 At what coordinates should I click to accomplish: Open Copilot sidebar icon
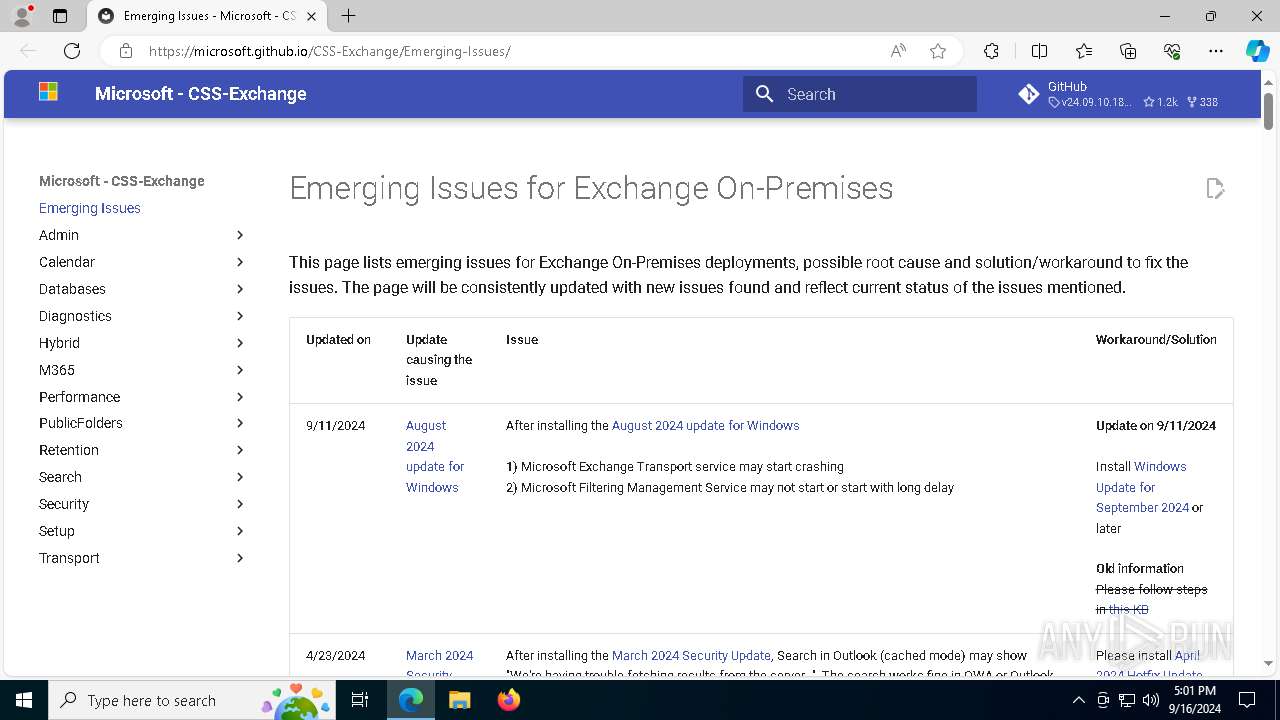coord(1257,51)
